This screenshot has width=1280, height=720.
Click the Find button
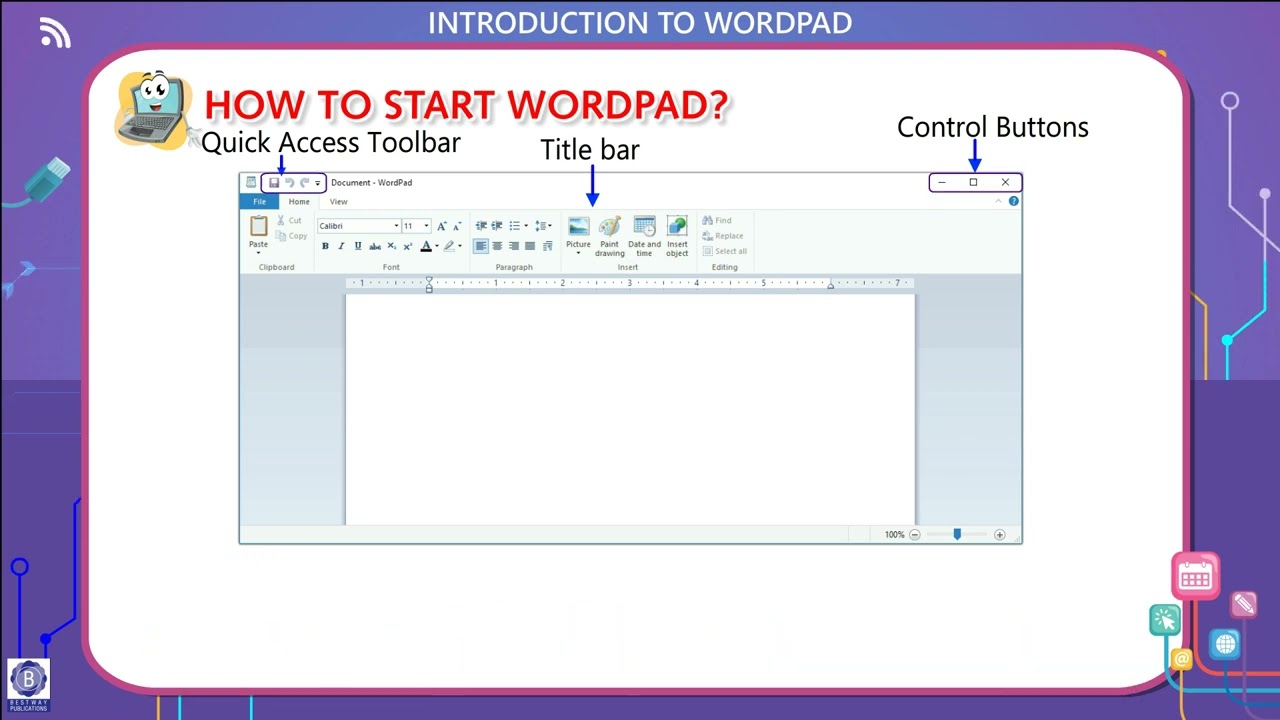coord(717,220)
